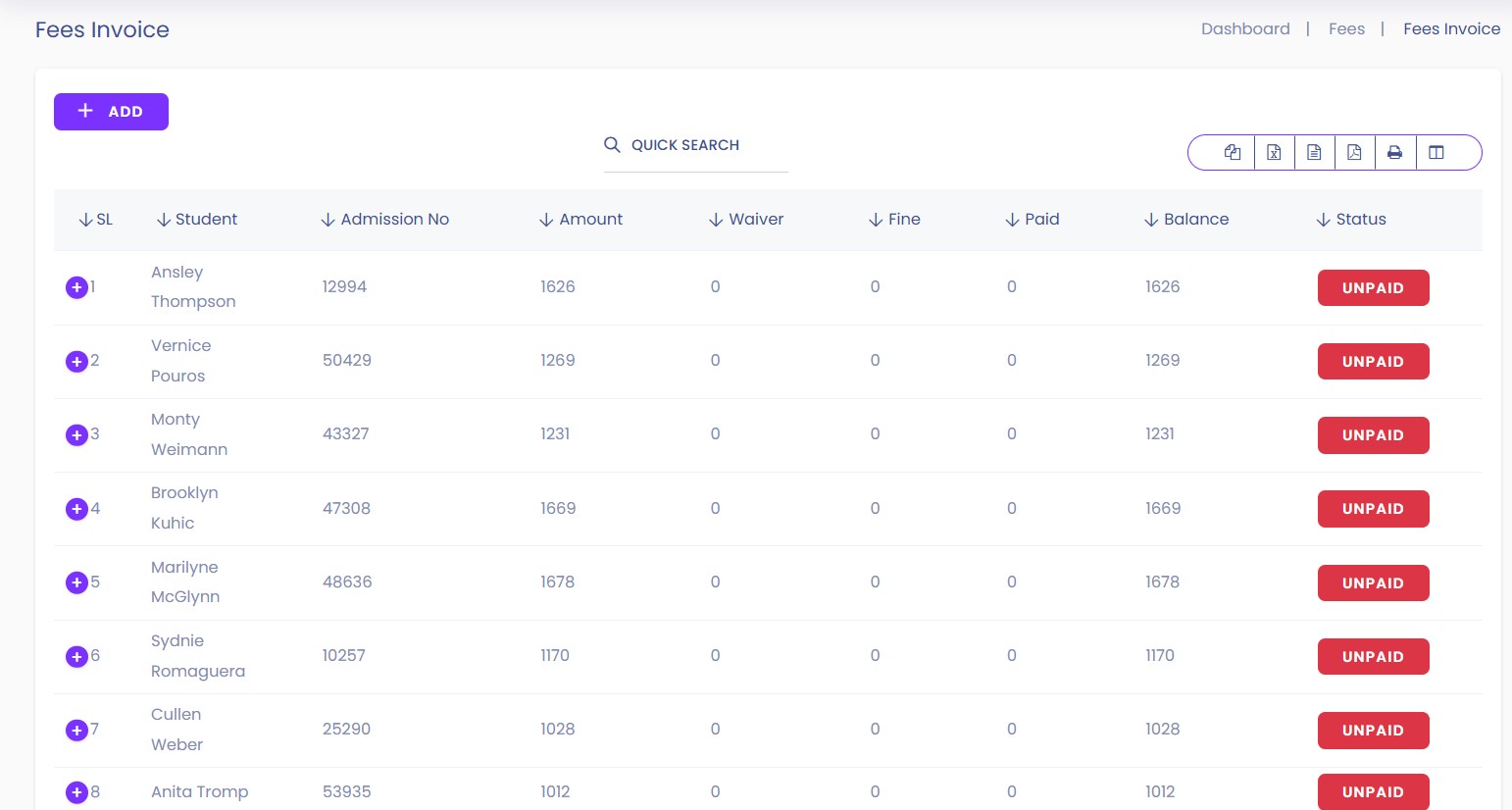Click the quick search magnifier icon
1512x810 pixels.
[612, 145]
